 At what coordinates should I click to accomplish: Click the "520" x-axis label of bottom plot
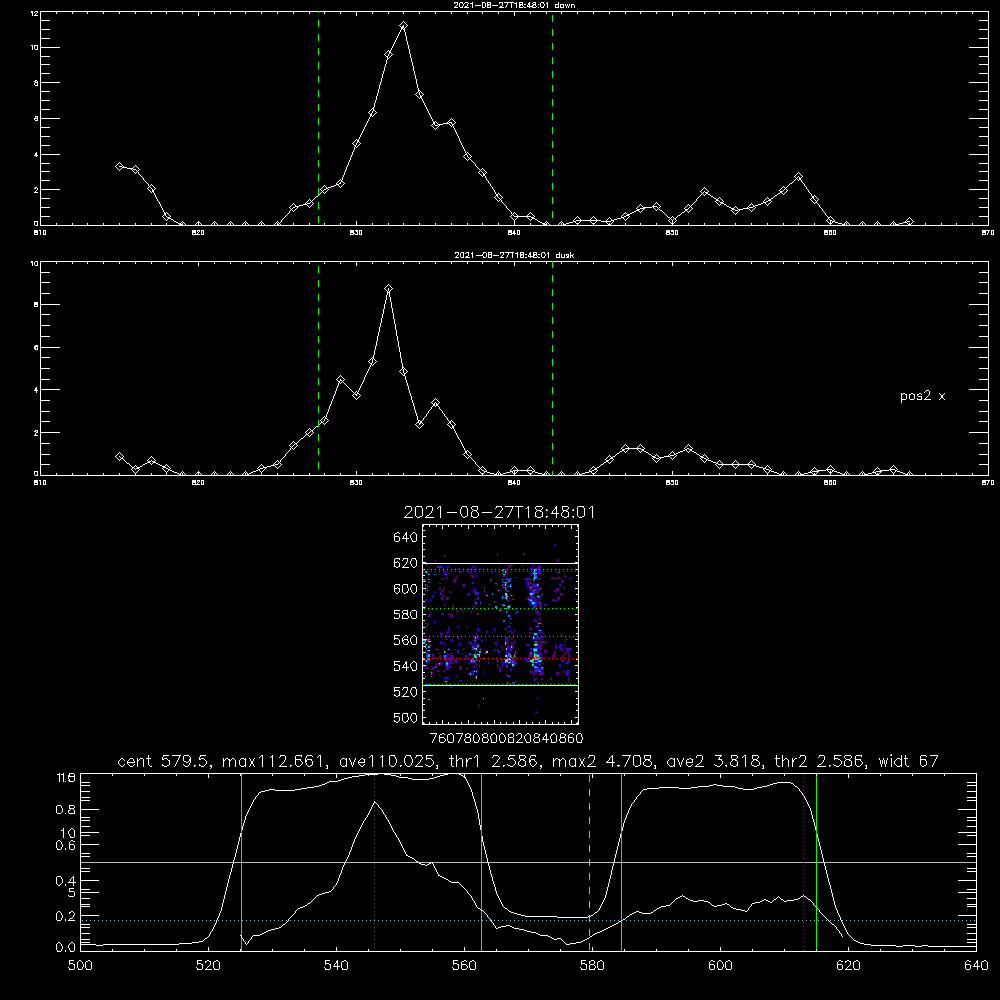[x=208, y=966]
